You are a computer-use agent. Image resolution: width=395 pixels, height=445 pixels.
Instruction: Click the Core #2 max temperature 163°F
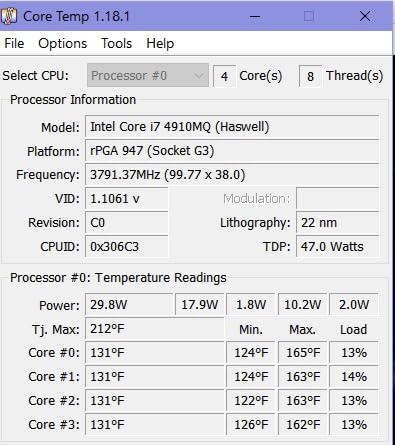click(302, 401)
